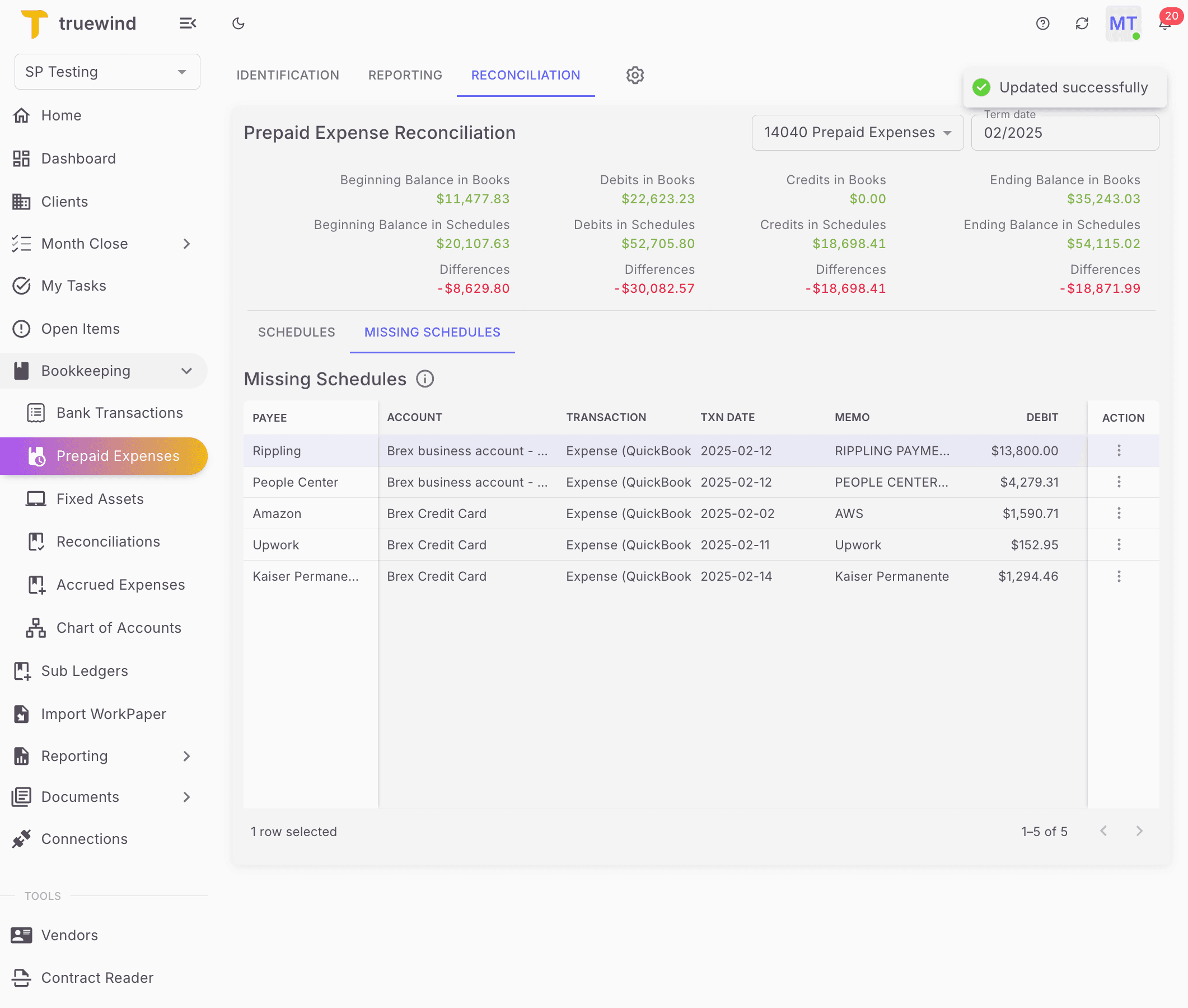Switch to the Schedules tab

tap(296, 332)
